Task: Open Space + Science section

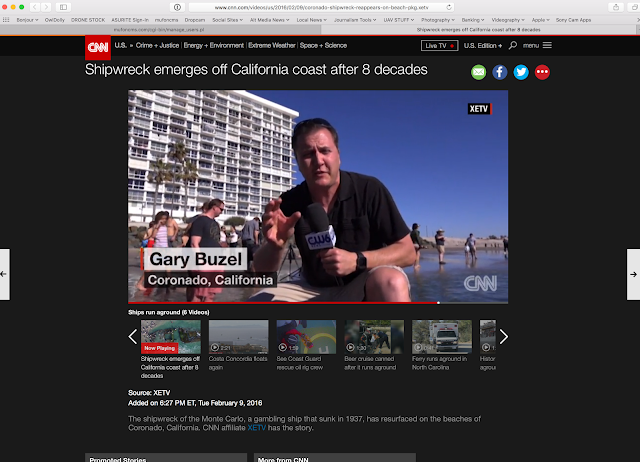Action: 323,45
